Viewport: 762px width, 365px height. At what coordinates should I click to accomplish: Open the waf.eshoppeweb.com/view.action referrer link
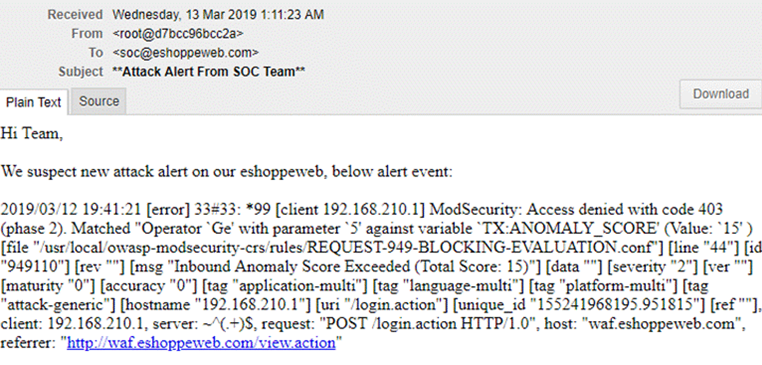[x=201, y=343]
